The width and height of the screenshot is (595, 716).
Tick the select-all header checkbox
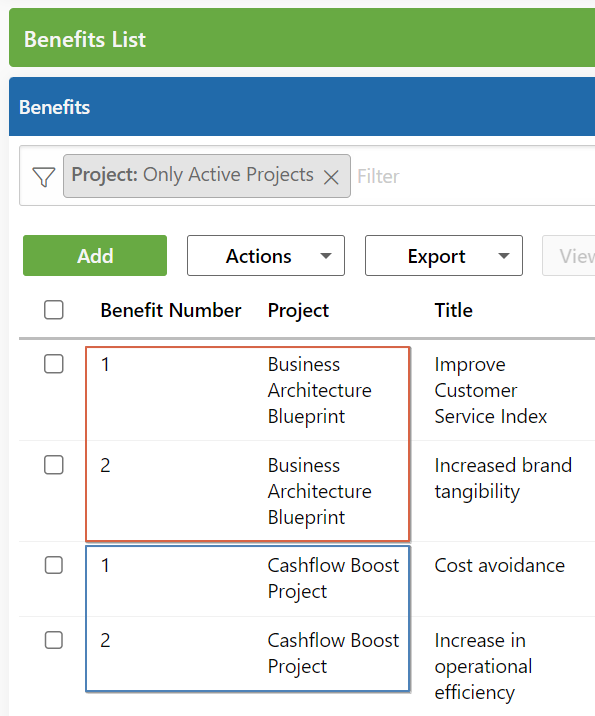pyautogui.click(x=54, y=310)
